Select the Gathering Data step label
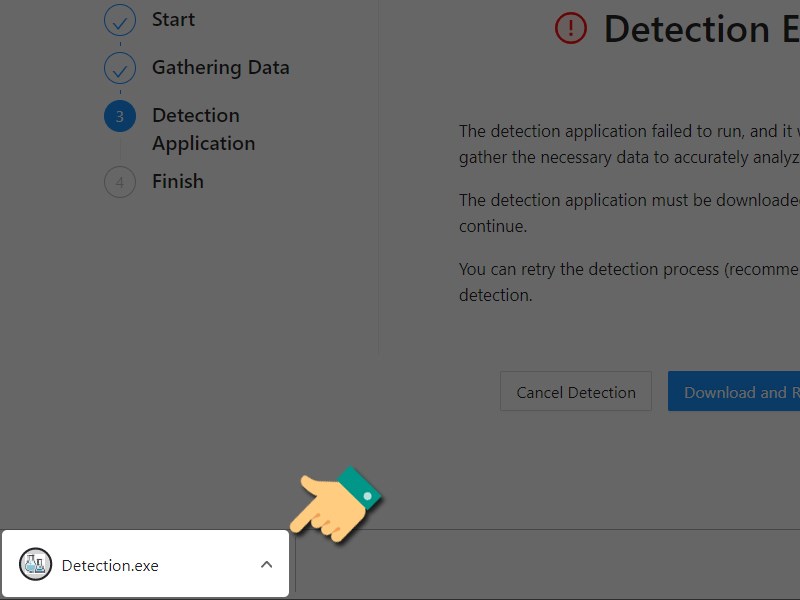800x600 pixels. click(220, 68)
